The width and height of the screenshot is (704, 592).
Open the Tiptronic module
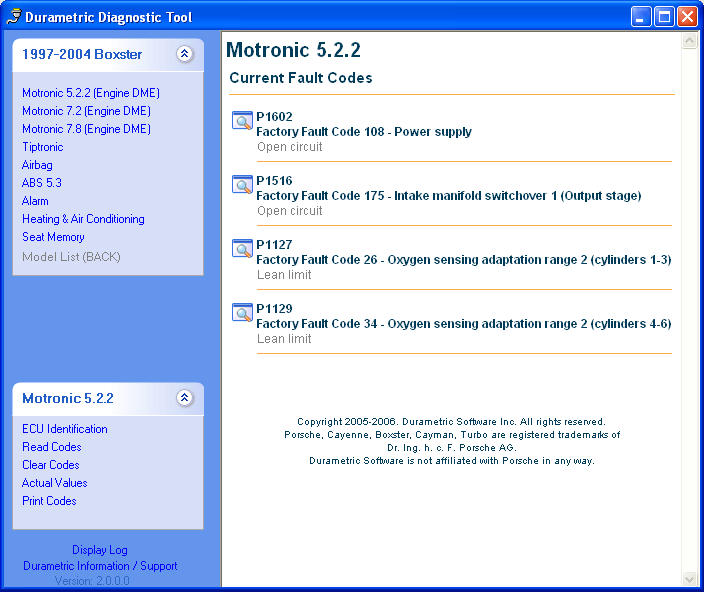43,147
